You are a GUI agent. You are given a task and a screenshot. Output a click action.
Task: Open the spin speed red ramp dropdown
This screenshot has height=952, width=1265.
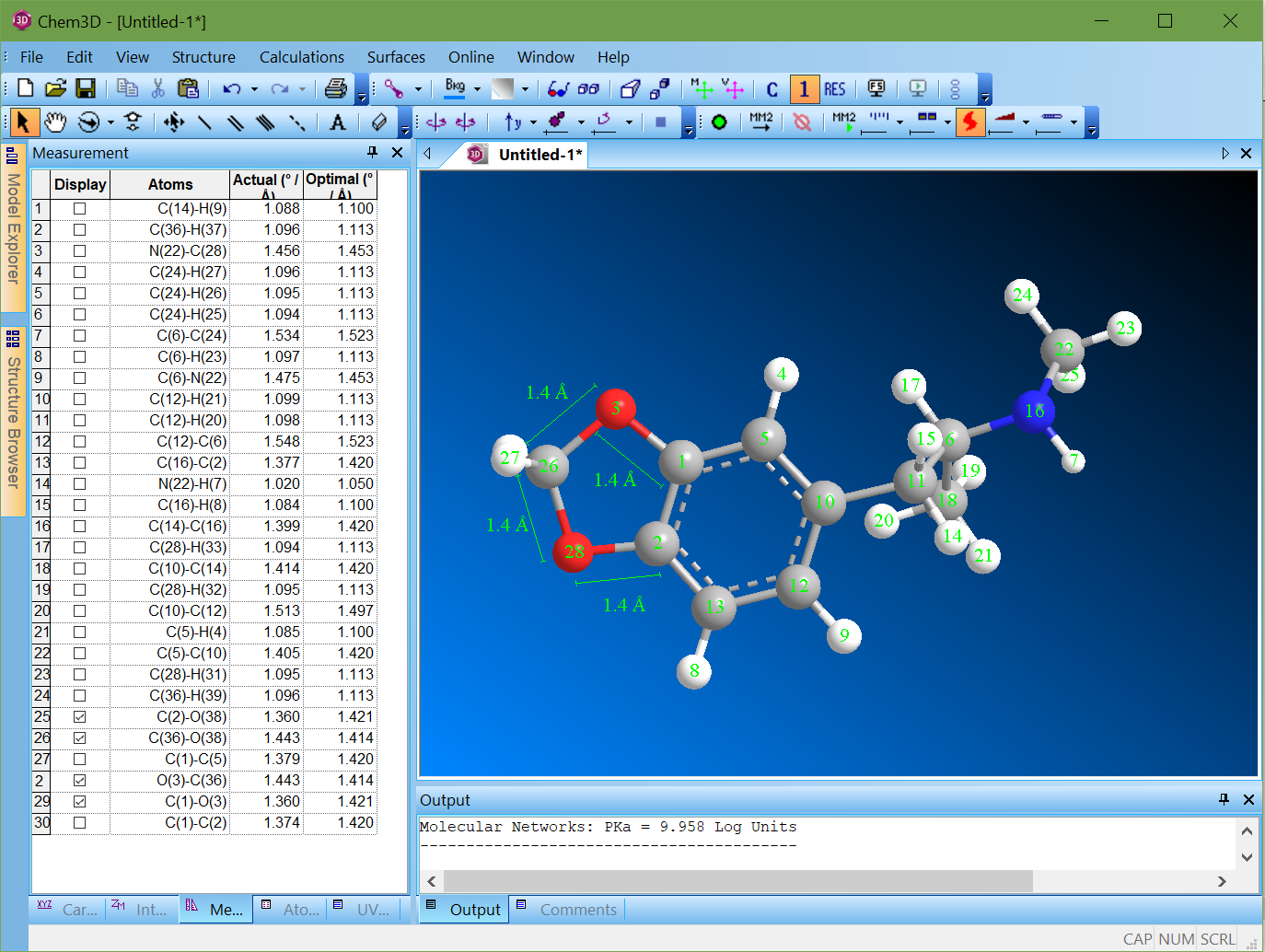(1025, 122)
